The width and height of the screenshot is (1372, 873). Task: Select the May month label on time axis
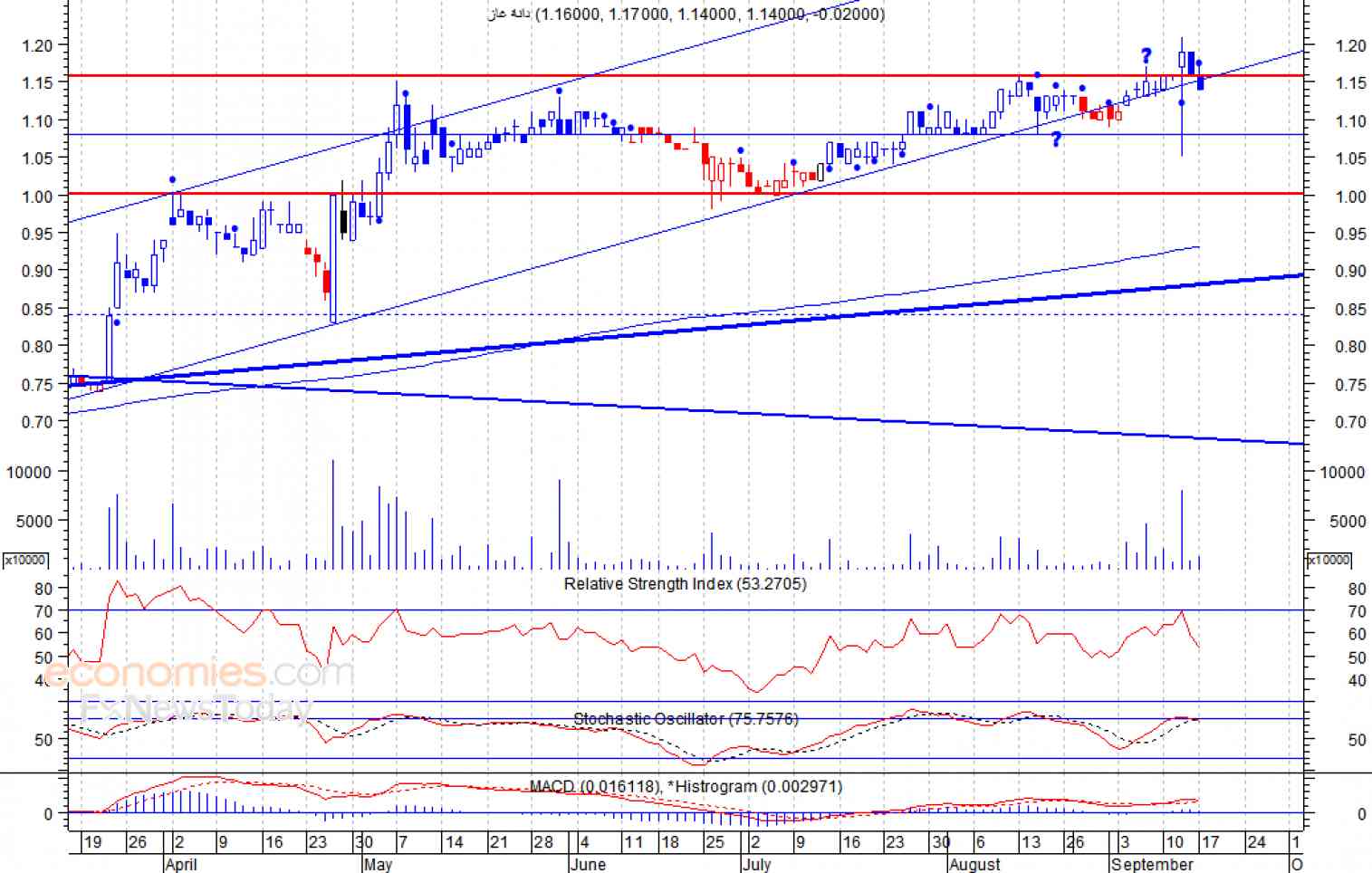pyautogui.click(x=378, y=864)
